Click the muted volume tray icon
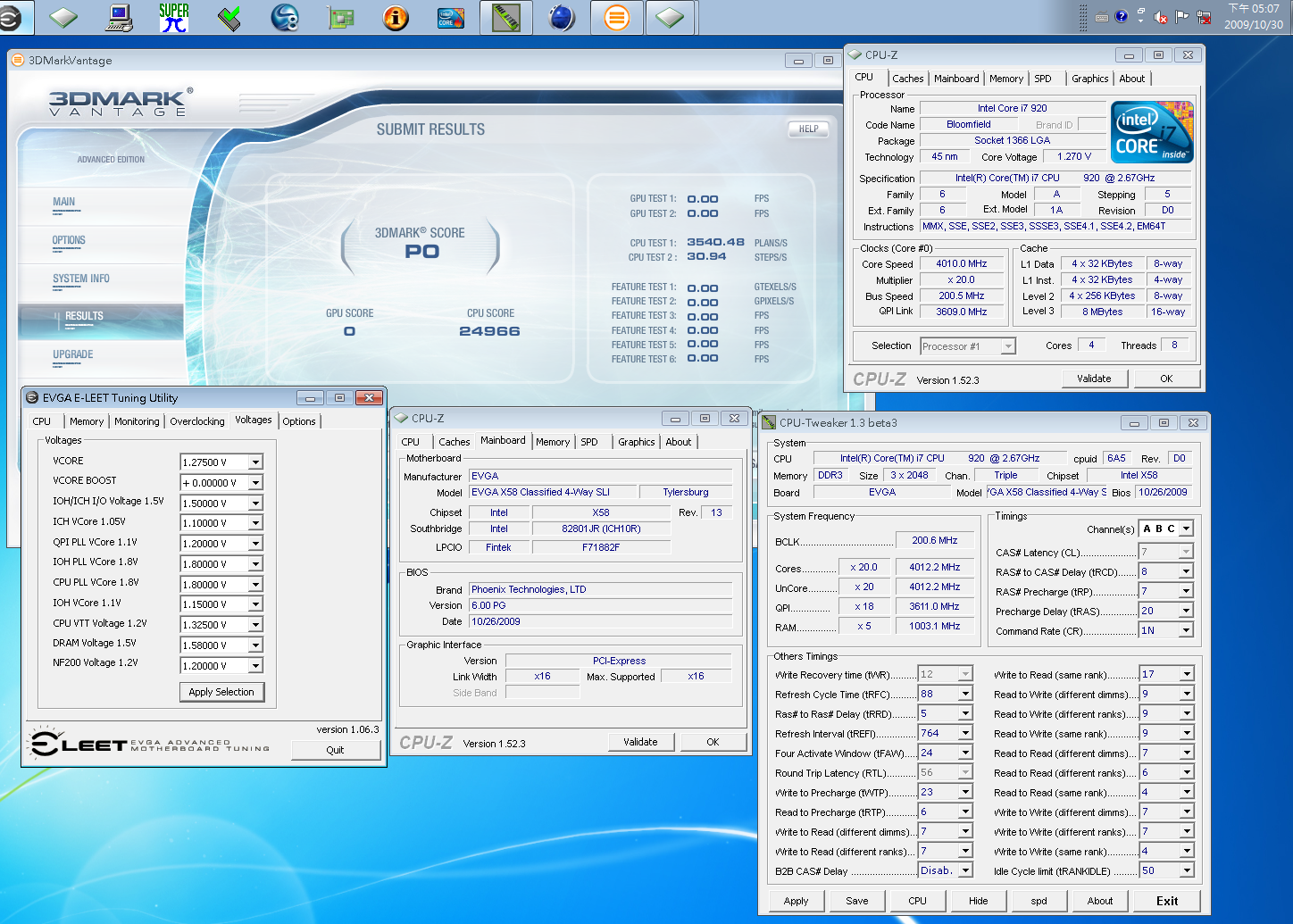The width and height of the screenshot is (1293, 924). [1161, 17]
